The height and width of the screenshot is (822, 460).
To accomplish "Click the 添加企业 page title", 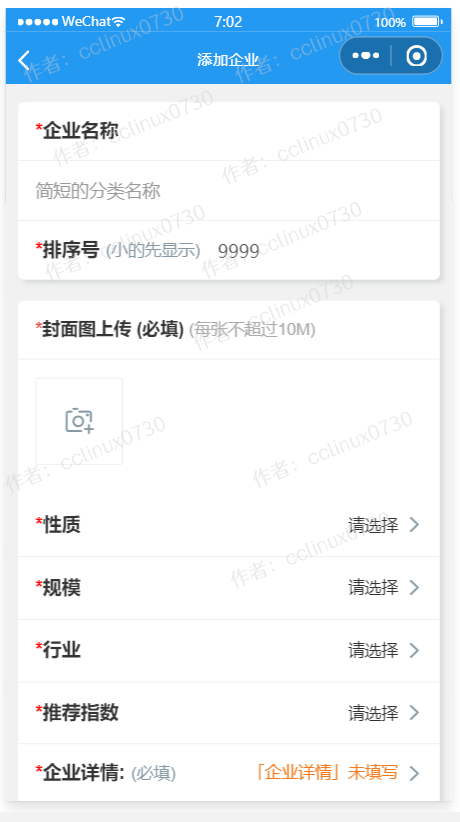I will pos(228,60).
